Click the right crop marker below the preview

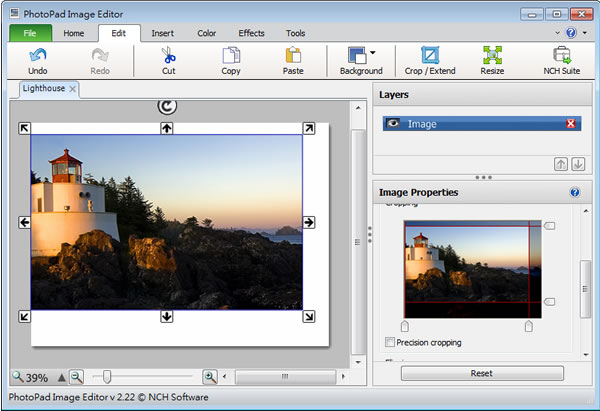(x=529, y=326)
